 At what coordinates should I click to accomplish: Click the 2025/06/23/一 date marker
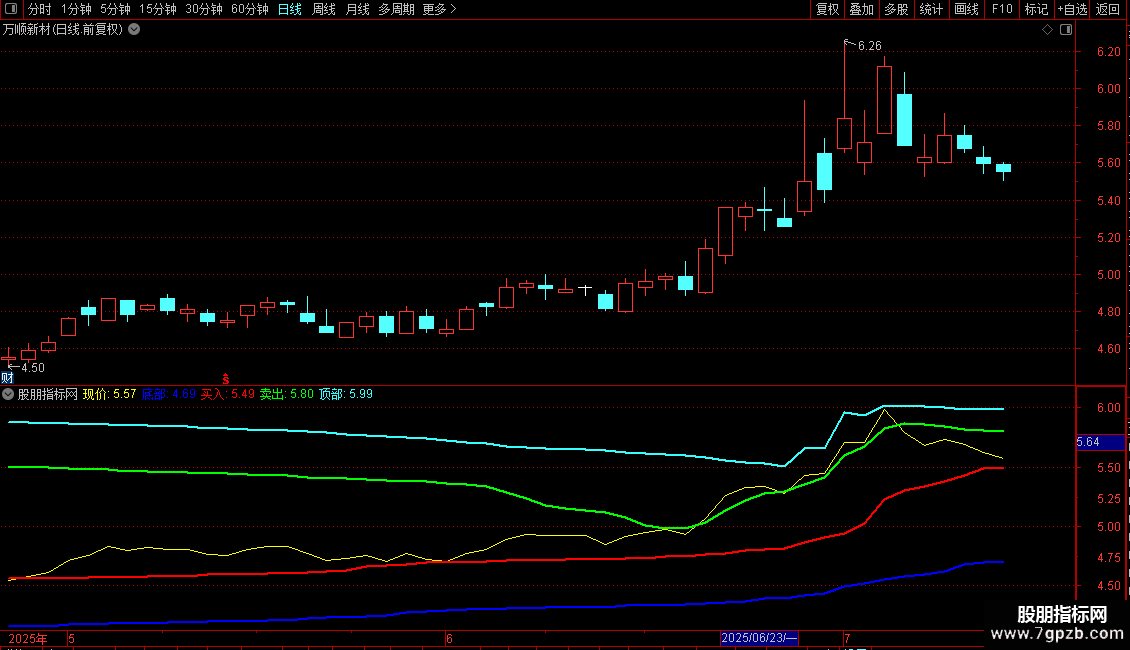pos(760,638)
